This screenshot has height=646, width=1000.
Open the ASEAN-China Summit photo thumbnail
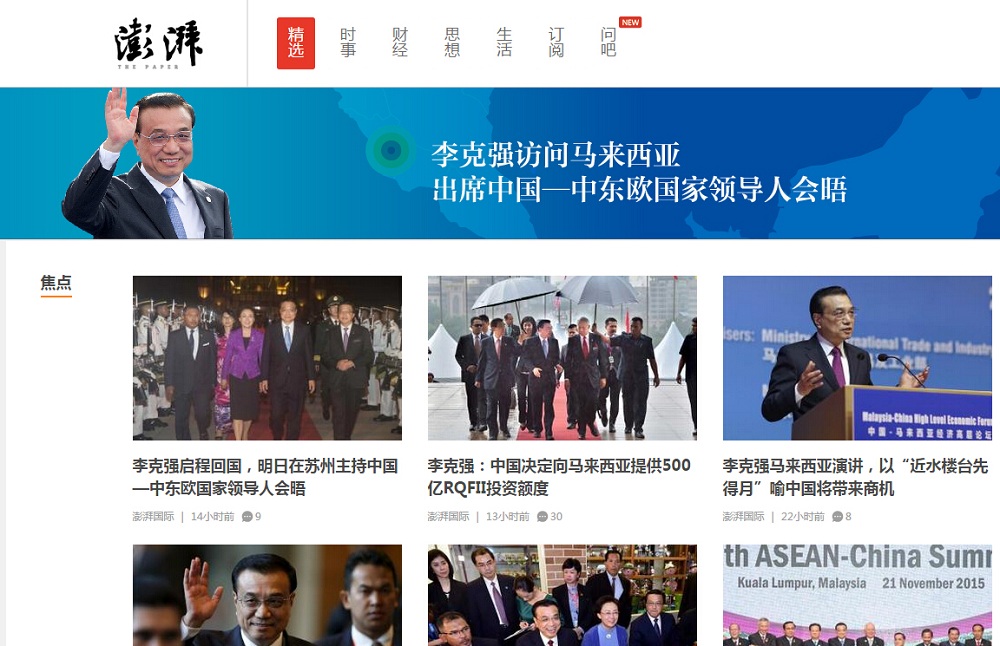pos(857,595)
